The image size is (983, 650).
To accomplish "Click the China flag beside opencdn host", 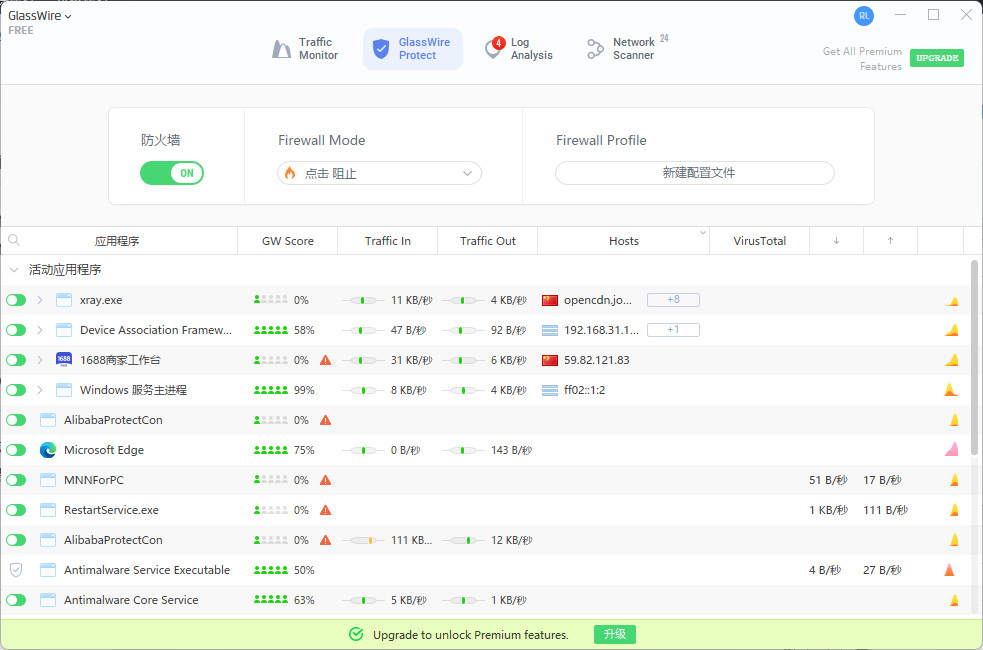I will tap(549, 300).
